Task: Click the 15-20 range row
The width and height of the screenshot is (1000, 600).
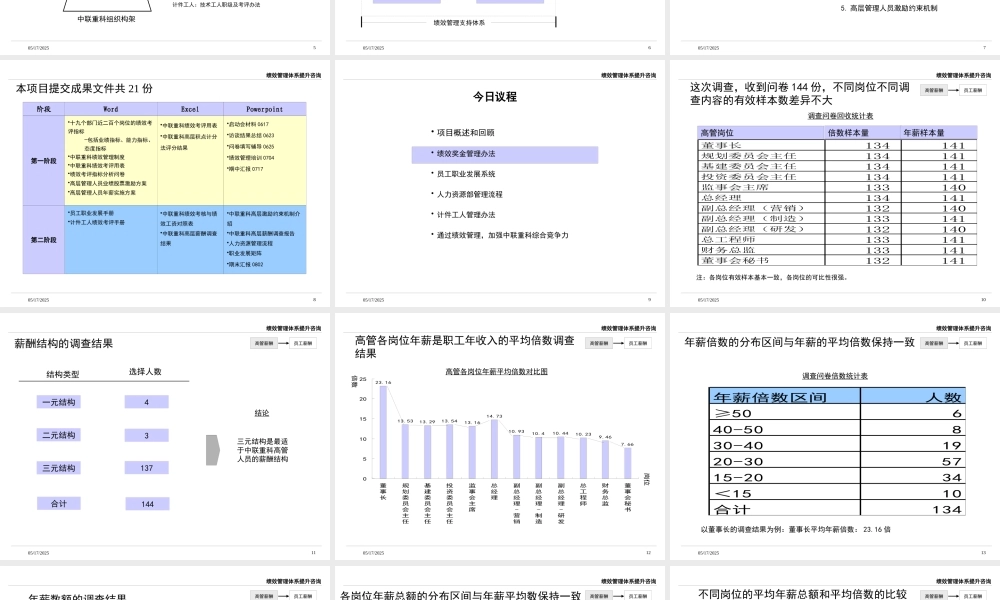Action: tap(837, 477)
